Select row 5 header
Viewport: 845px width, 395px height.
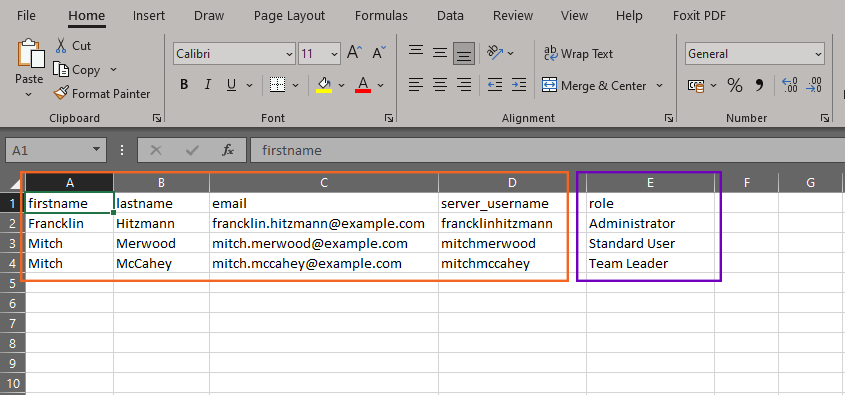pyautogui.click(x=12, y=283)
